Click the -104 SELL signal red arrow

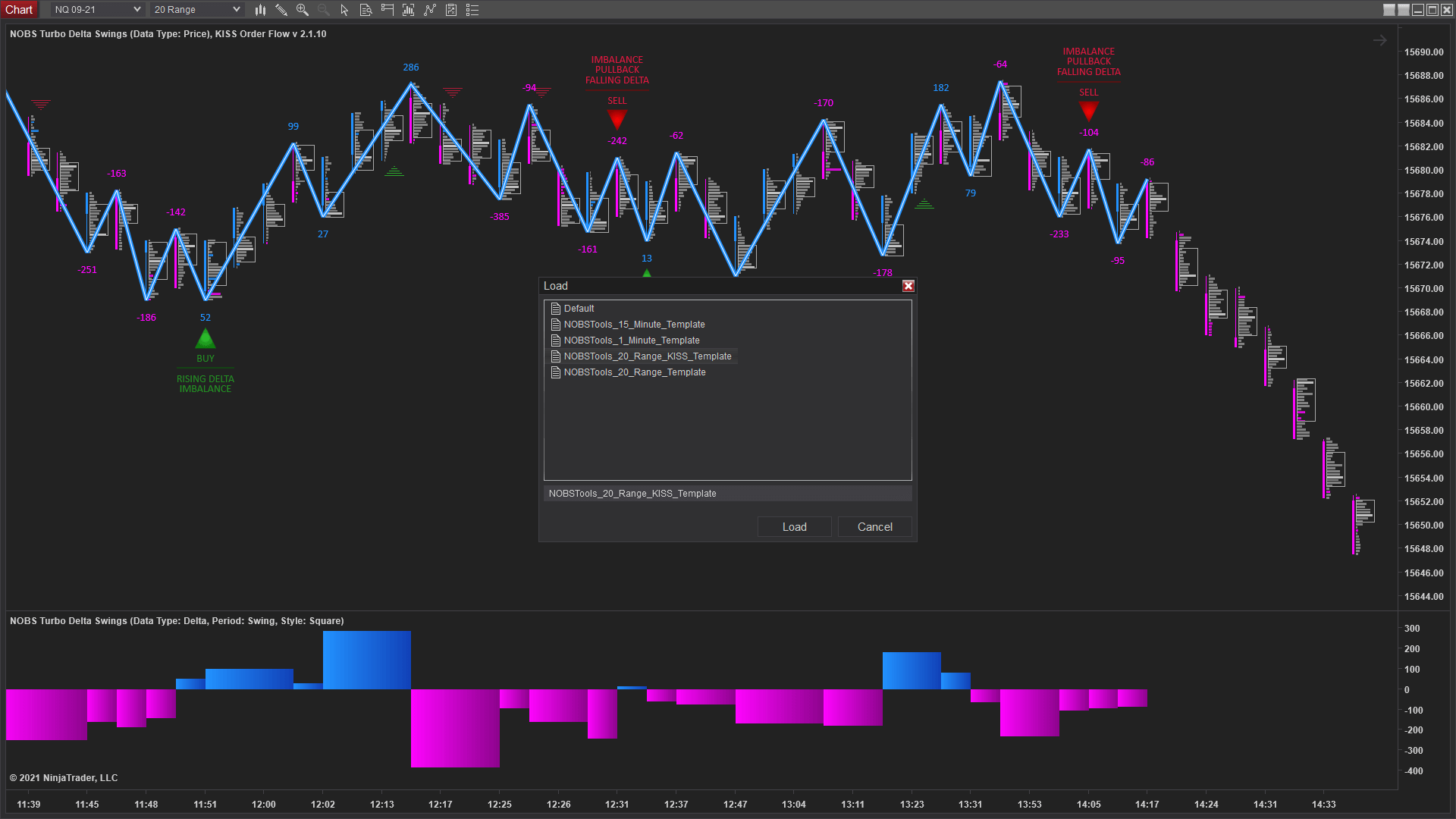pyautogui.click(x=1089, y=111)
